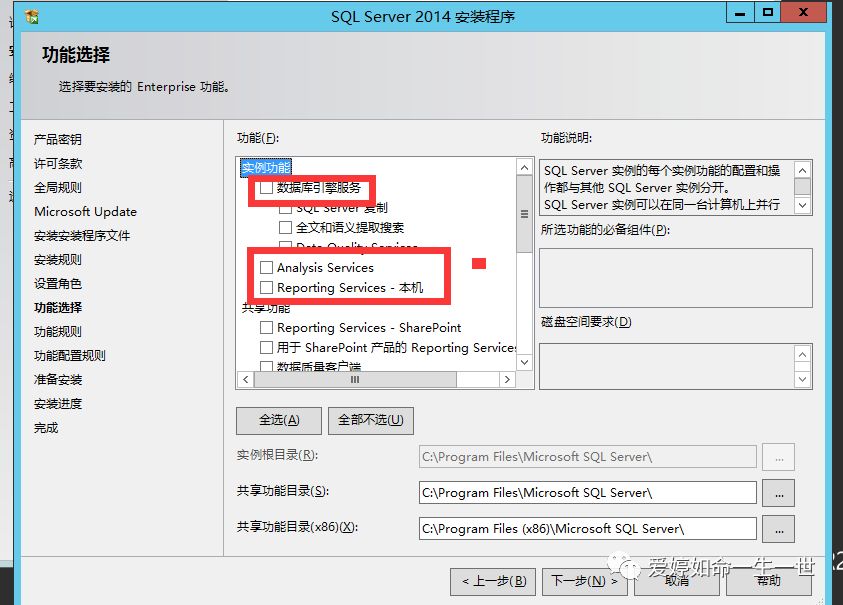Proceed with the 下一步(N) button

tap(585, 581)
